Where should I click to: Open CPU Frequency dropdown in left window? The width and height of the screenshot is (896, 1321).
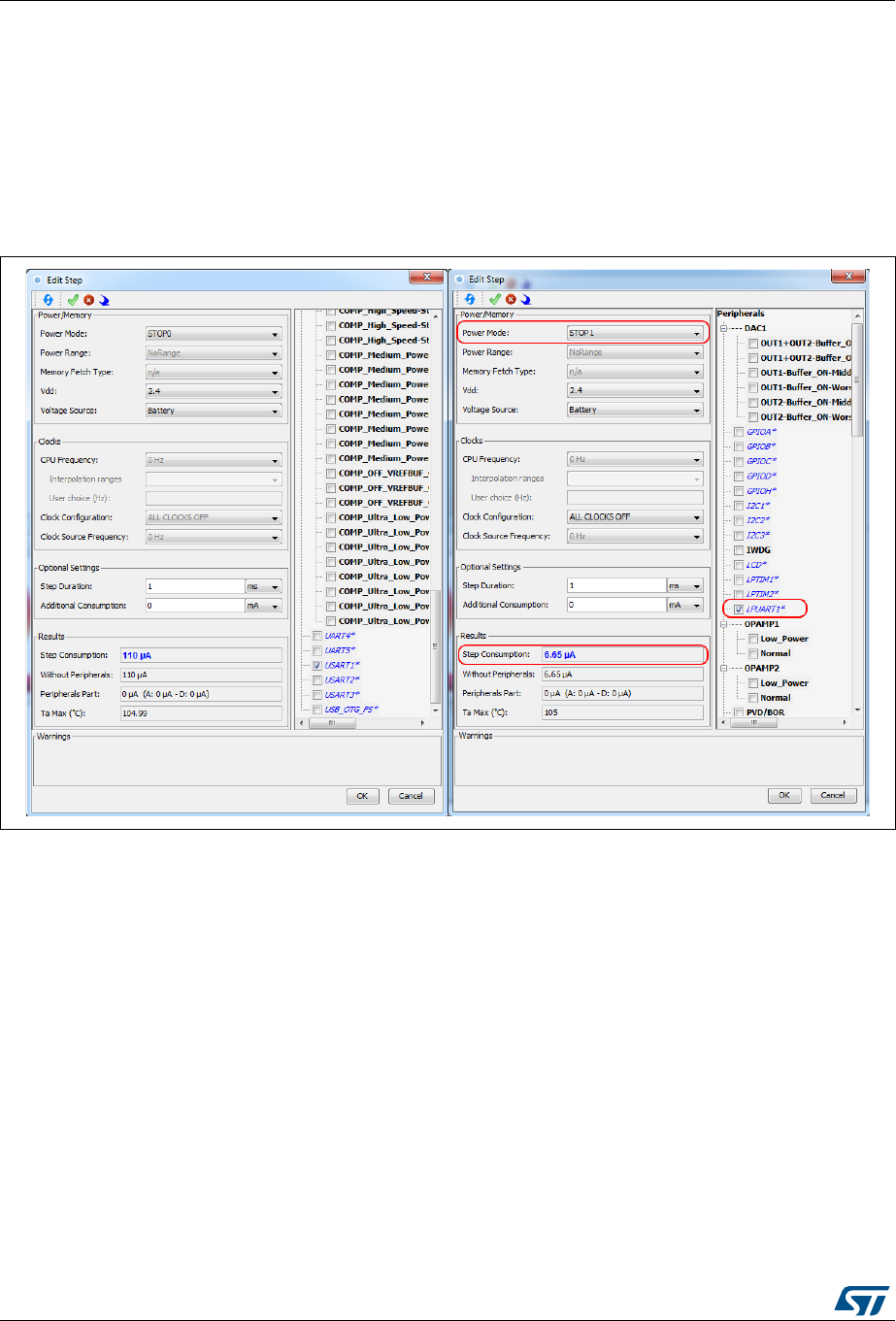tap(213, 460)
